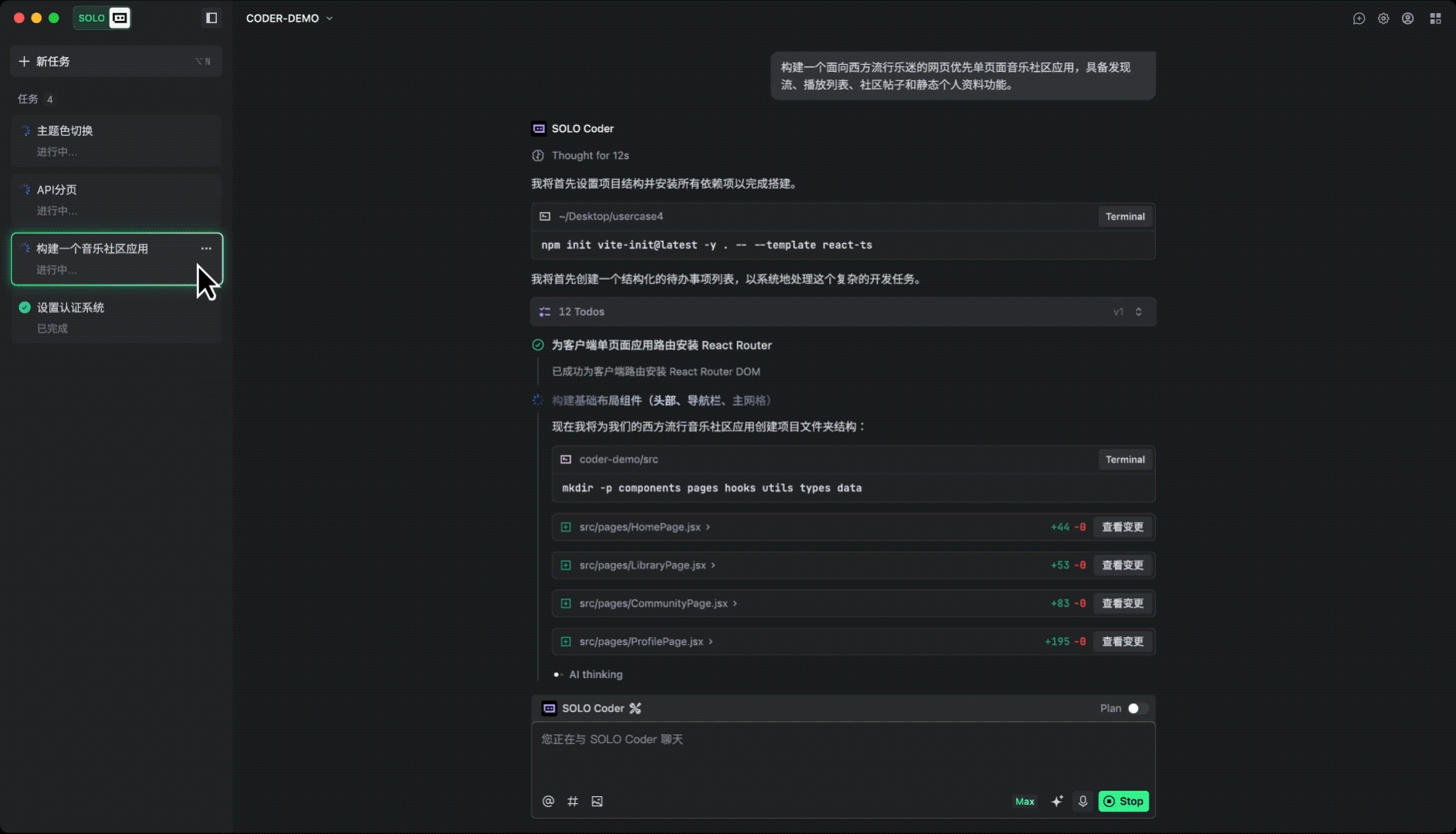Click the hashtag icon in chat input
1456x834 pixels.
pos(573,802)
